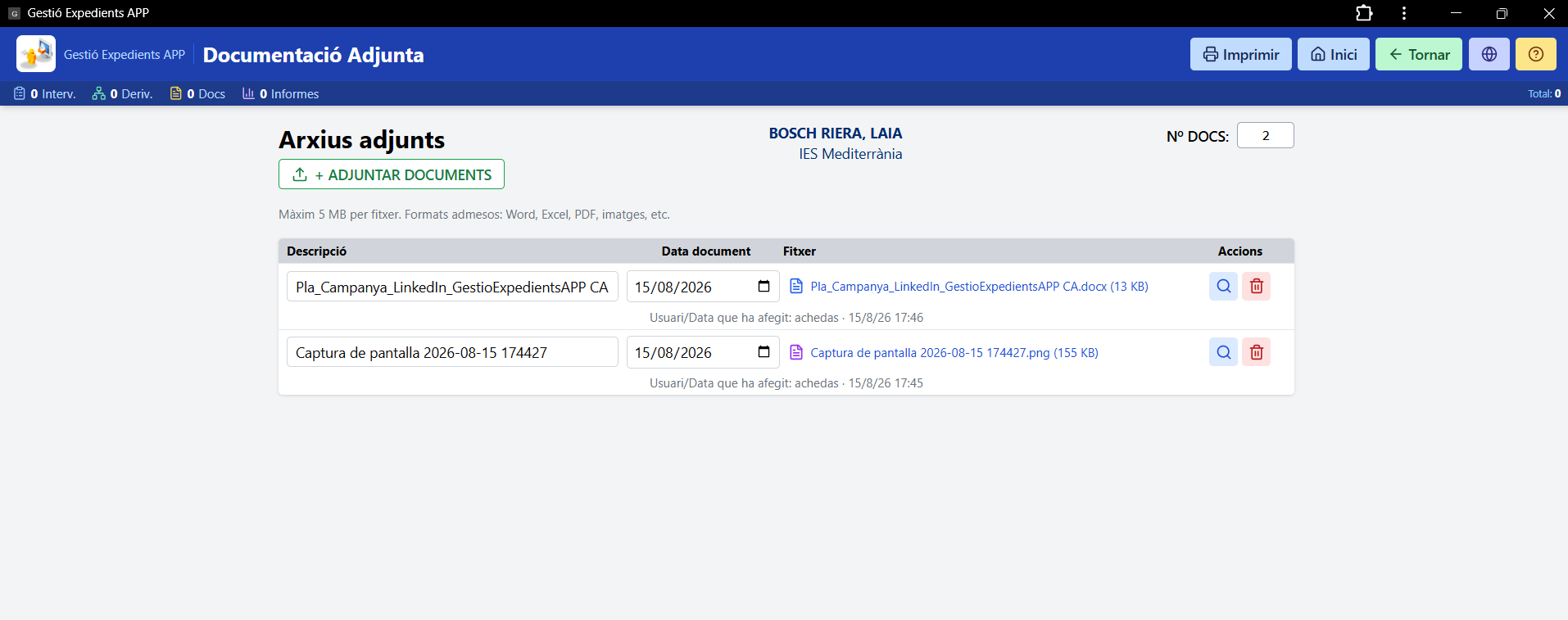Screen dimensions: 1568x620
Task: Open Captura de pantalla 2026-08-15 174427.png link
Action: point(954,353)
